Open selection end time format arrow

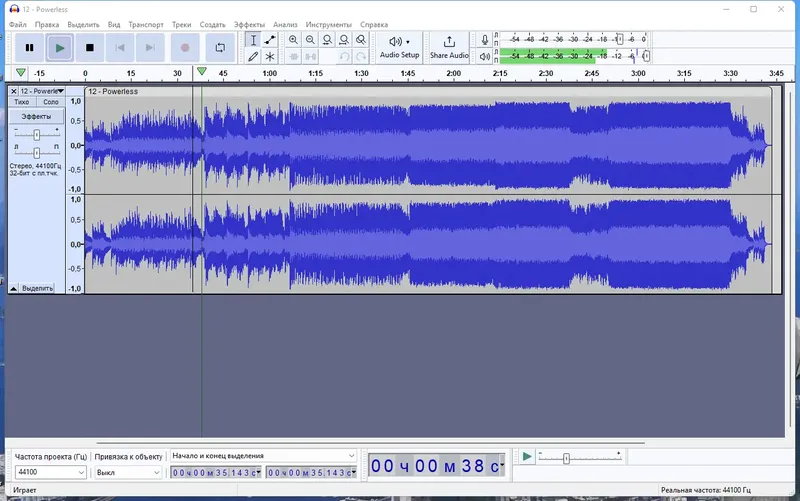[x=354, y=473]
